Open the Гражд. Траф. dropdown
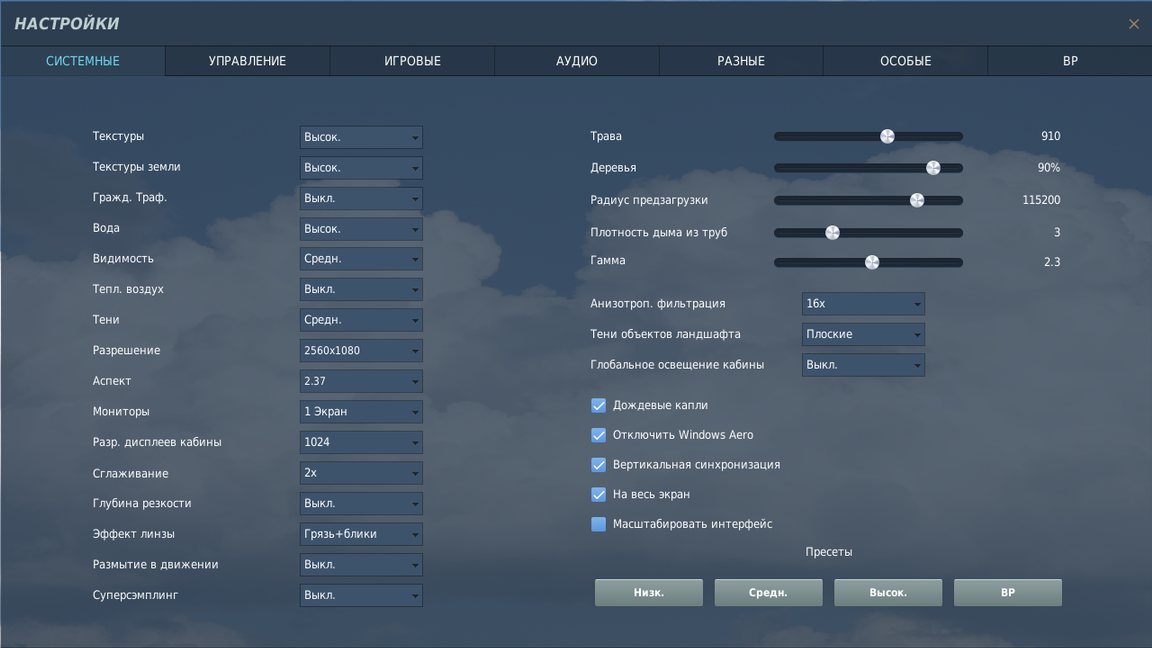 (361, 198)
